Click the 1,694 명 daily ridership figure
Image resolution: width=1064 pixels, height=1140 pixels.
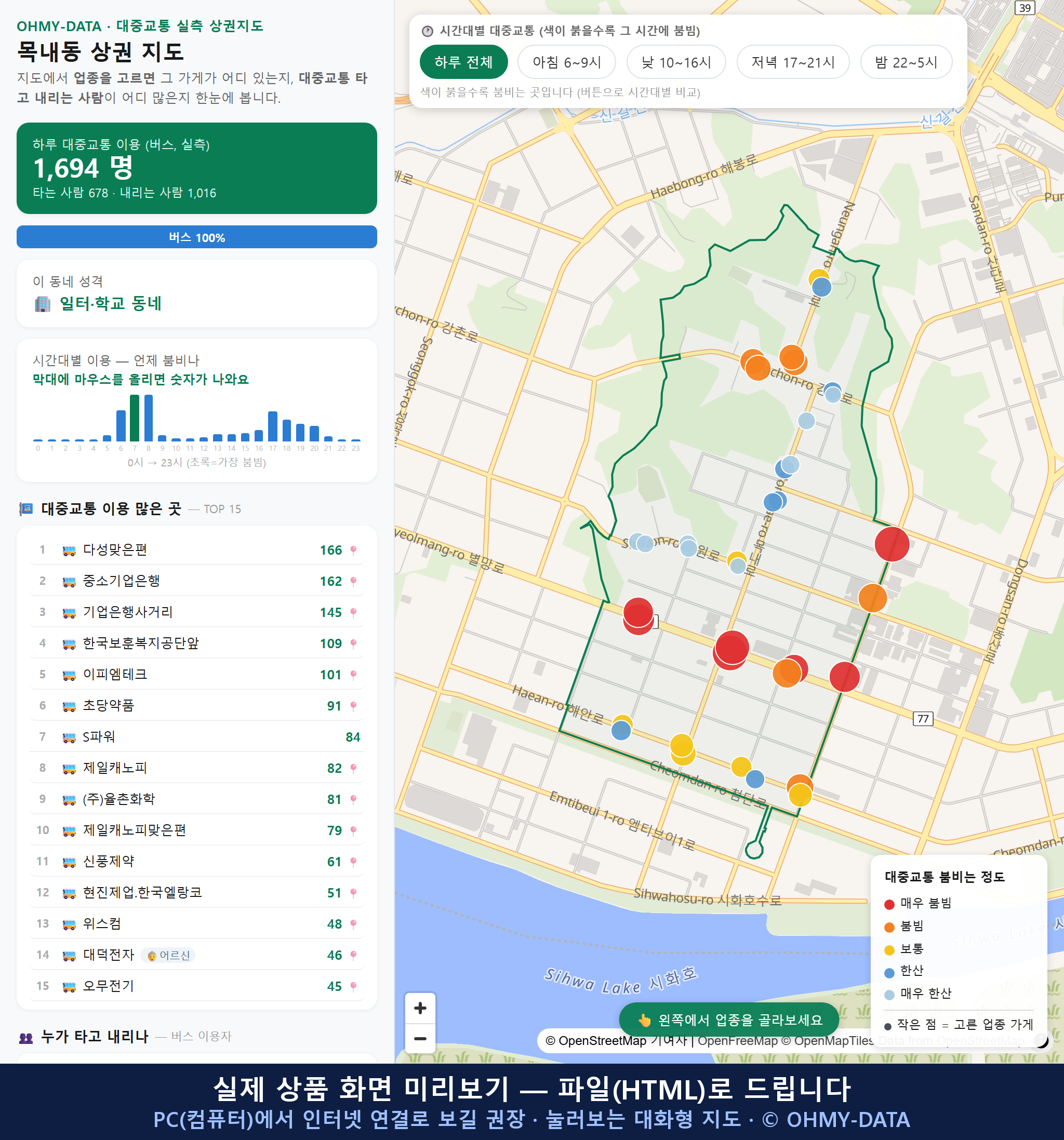(83, 168)
